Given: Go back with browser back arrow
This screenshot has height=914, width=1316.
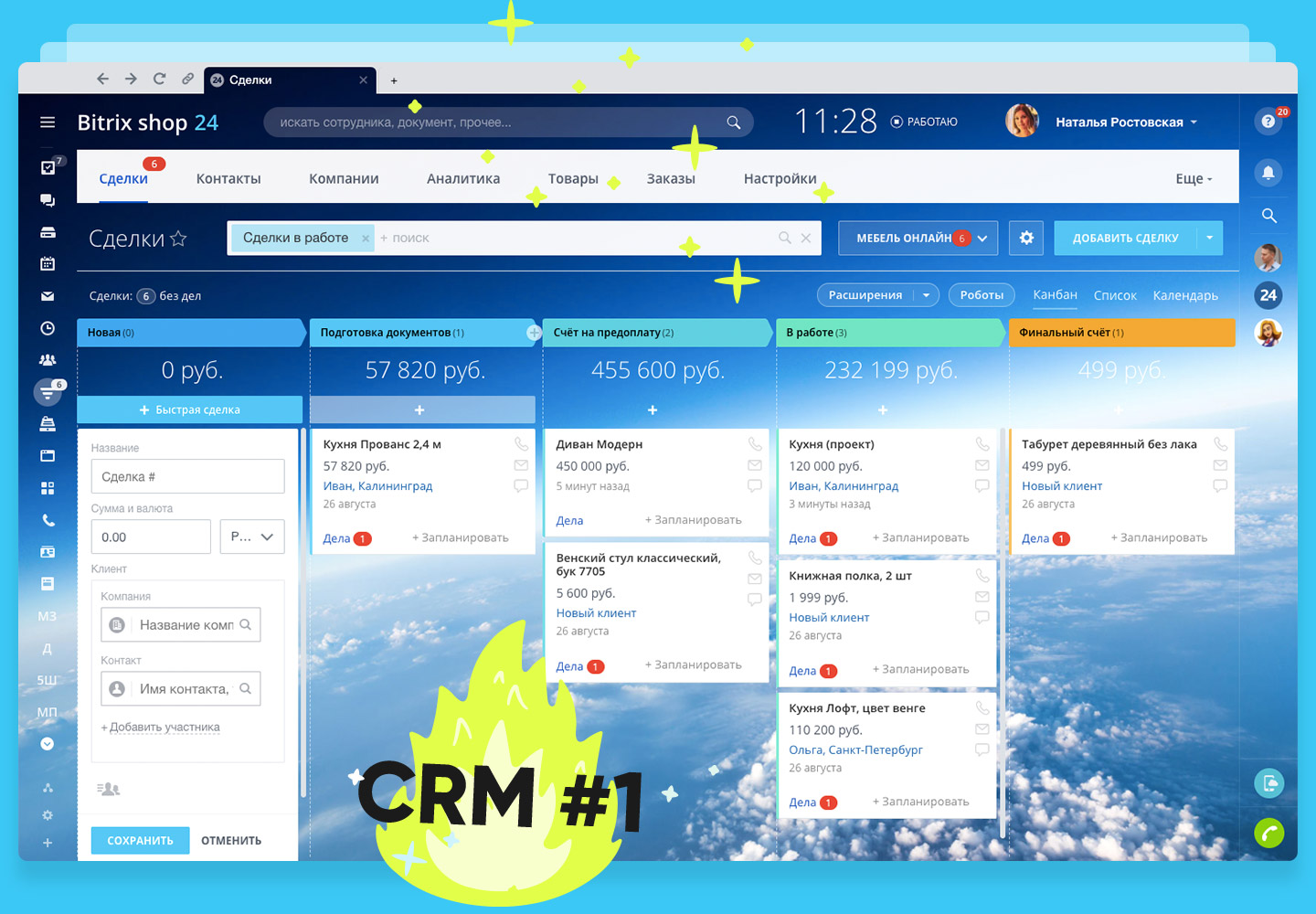Looking at the screenshot, I should 102,80.
